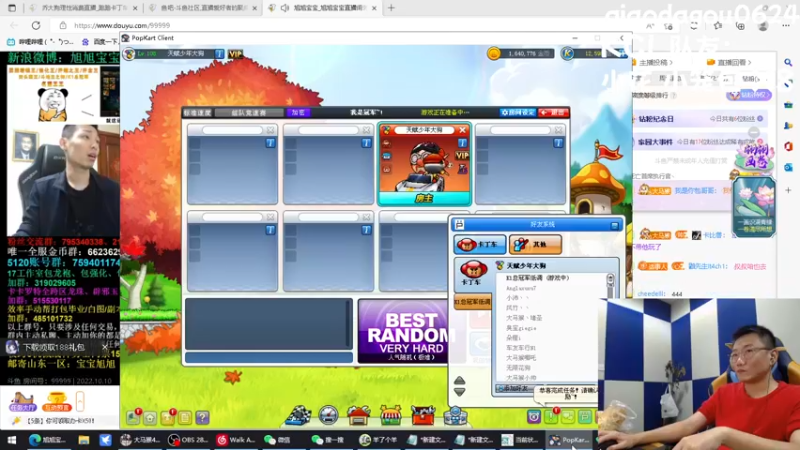Toggle team T badge on host player card
Image resolution: width=800 pixels, height=450 pixels.
[462, 143]
